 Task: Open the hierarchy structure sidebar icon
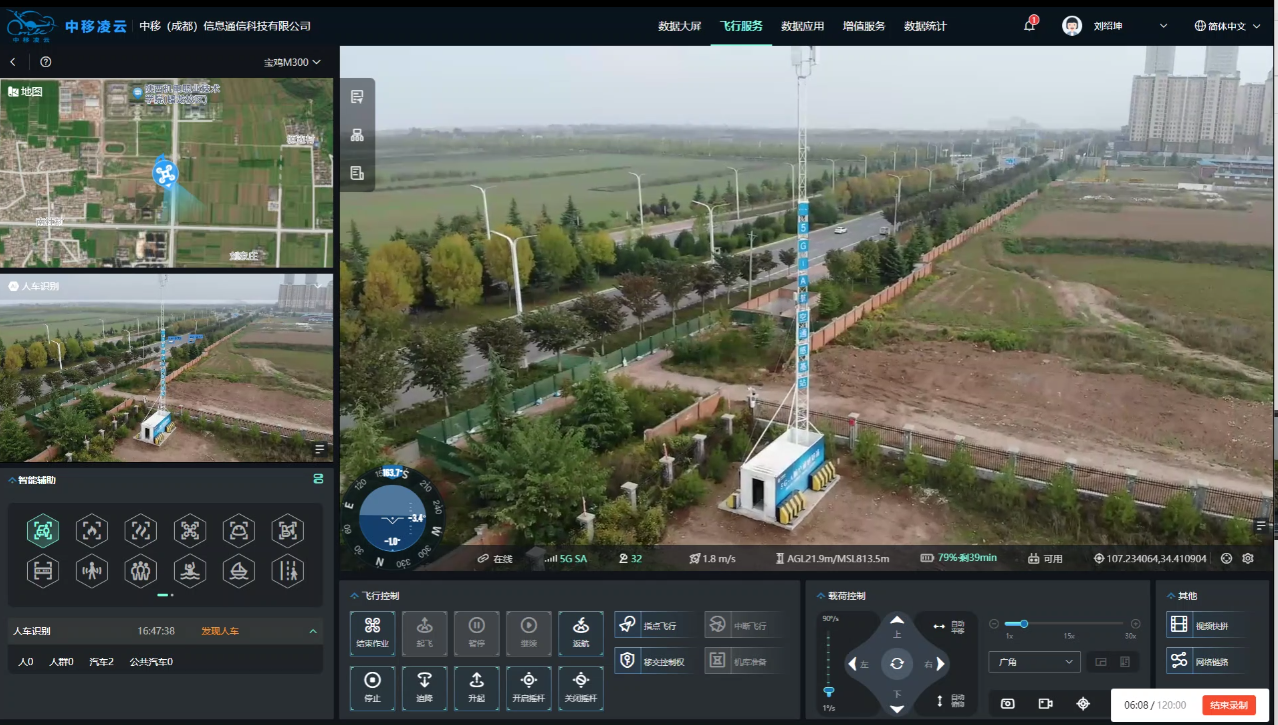coord(357,135)
